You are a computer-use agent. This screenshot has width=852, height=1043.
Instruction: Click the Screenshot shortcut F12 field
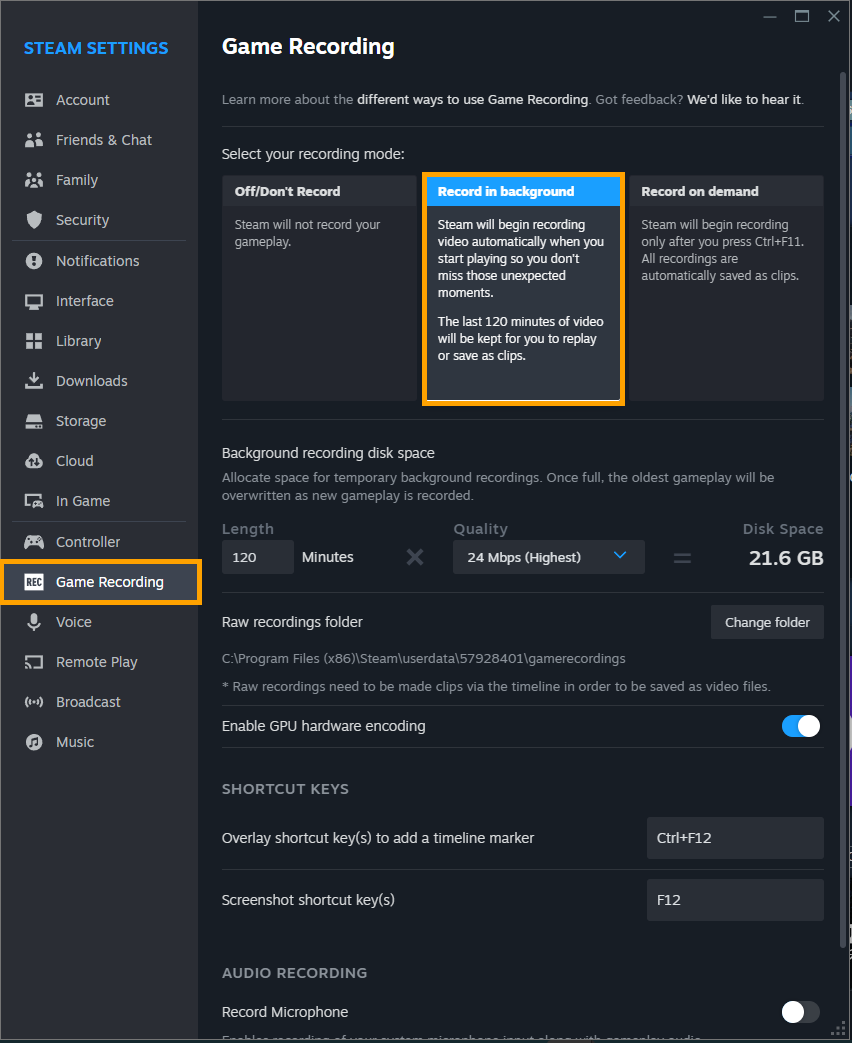[x=735, y=900]
